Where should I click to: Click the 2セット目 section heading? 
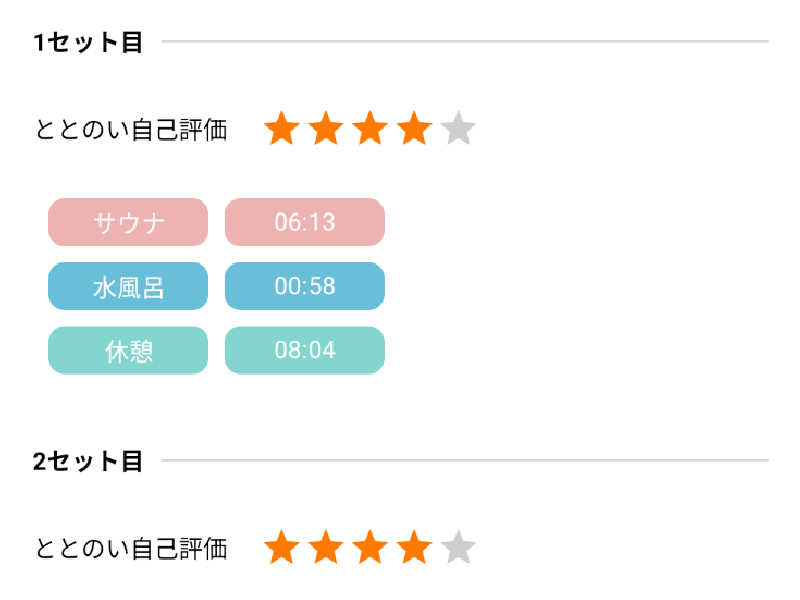[x=88, y=461]
